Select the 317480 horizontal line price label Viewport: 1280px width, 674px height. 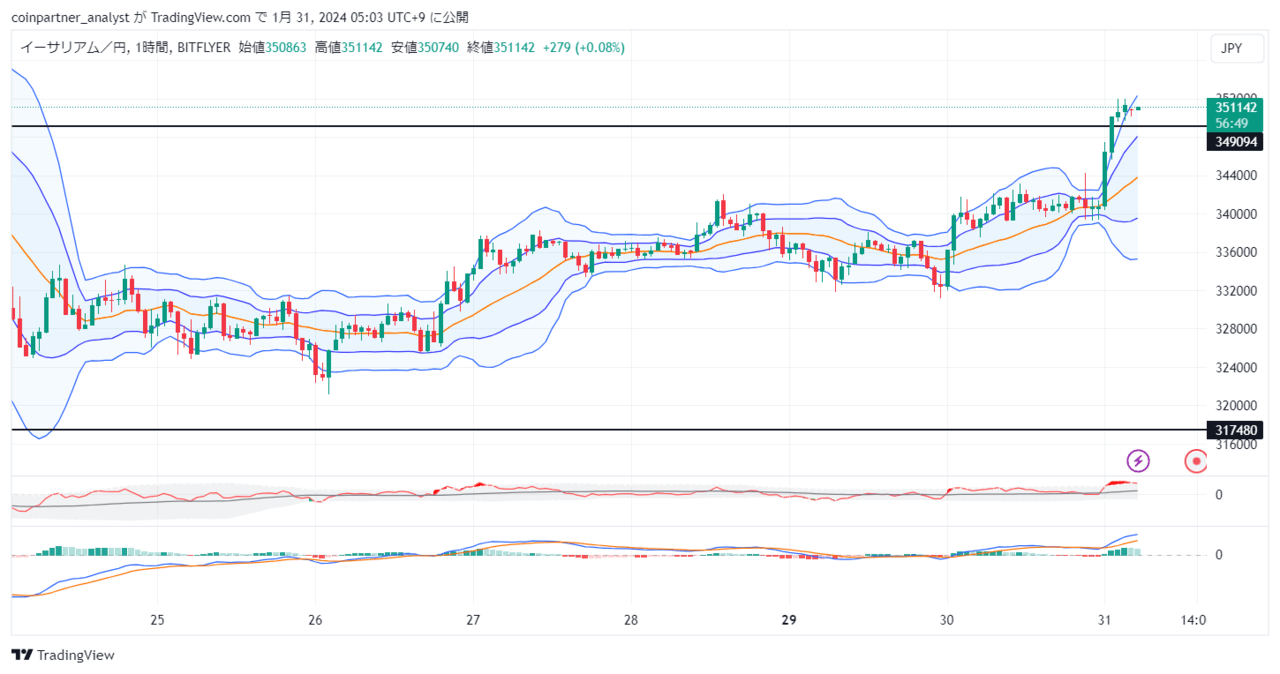pyautogui.click(x=1236, y=430)
